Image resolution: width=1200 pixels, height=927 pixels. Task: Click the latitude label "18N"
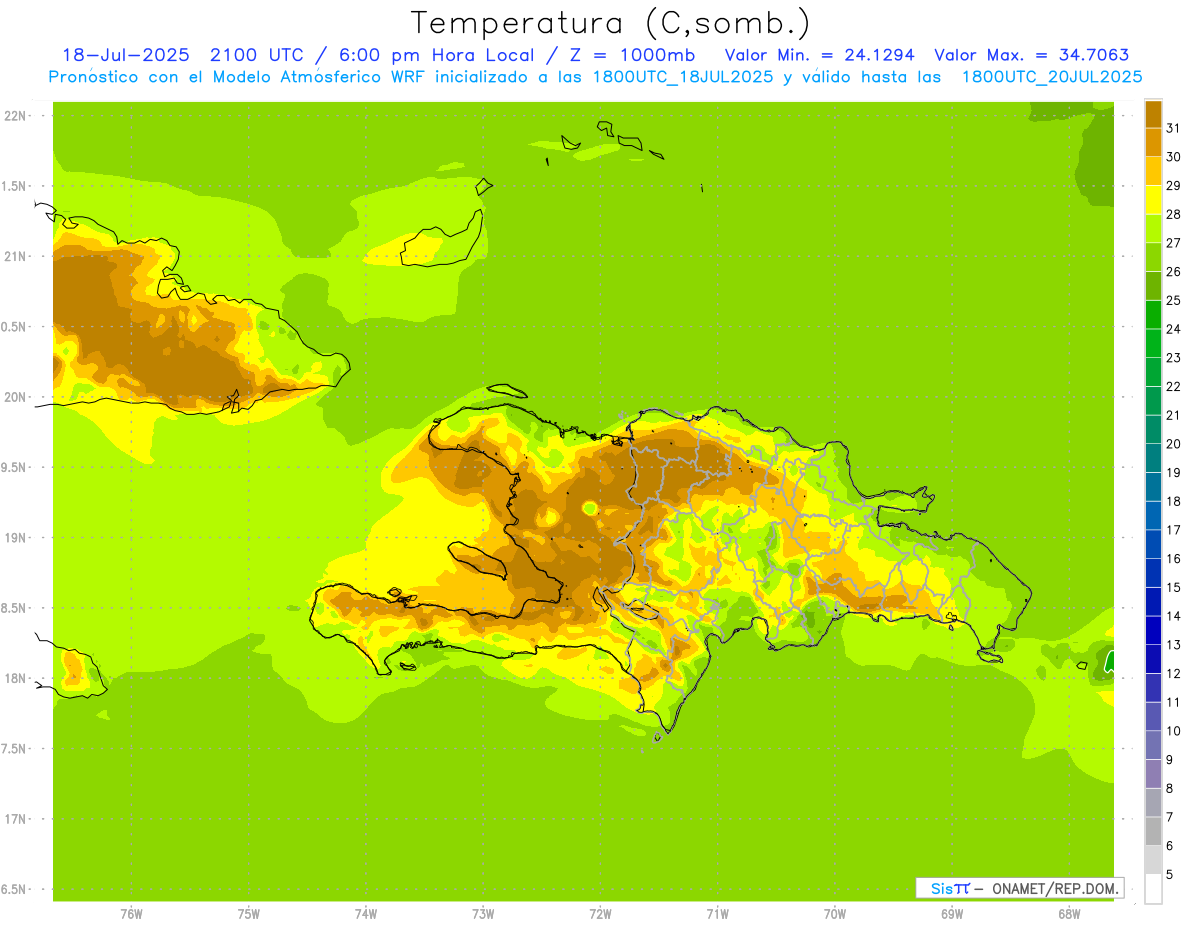(15, 678)
